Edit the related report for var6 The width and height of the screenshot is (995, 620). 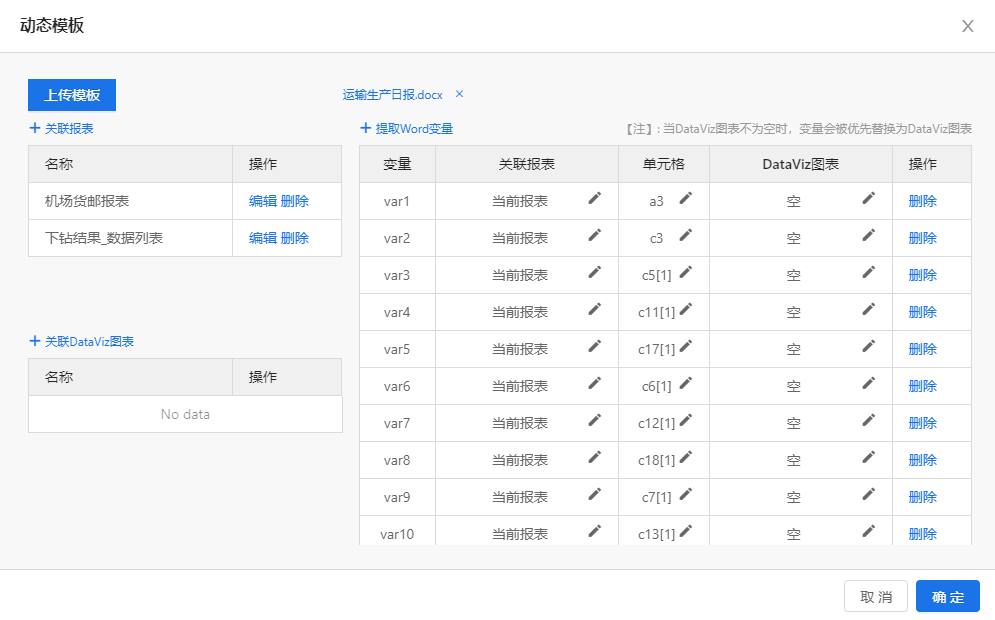click(x=595, y=383)
